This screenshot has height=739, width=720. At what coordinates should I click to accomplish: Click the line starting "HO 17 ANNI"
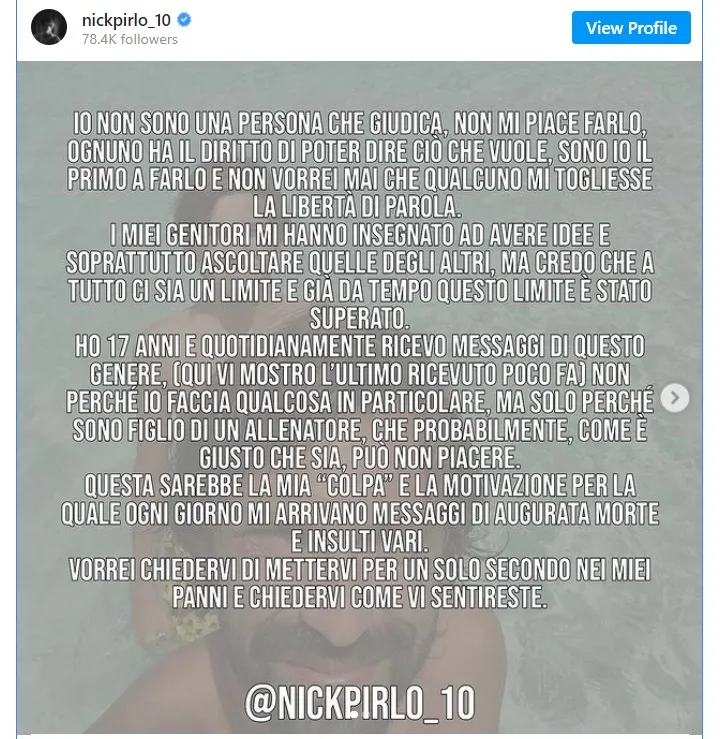coord(360,347)
